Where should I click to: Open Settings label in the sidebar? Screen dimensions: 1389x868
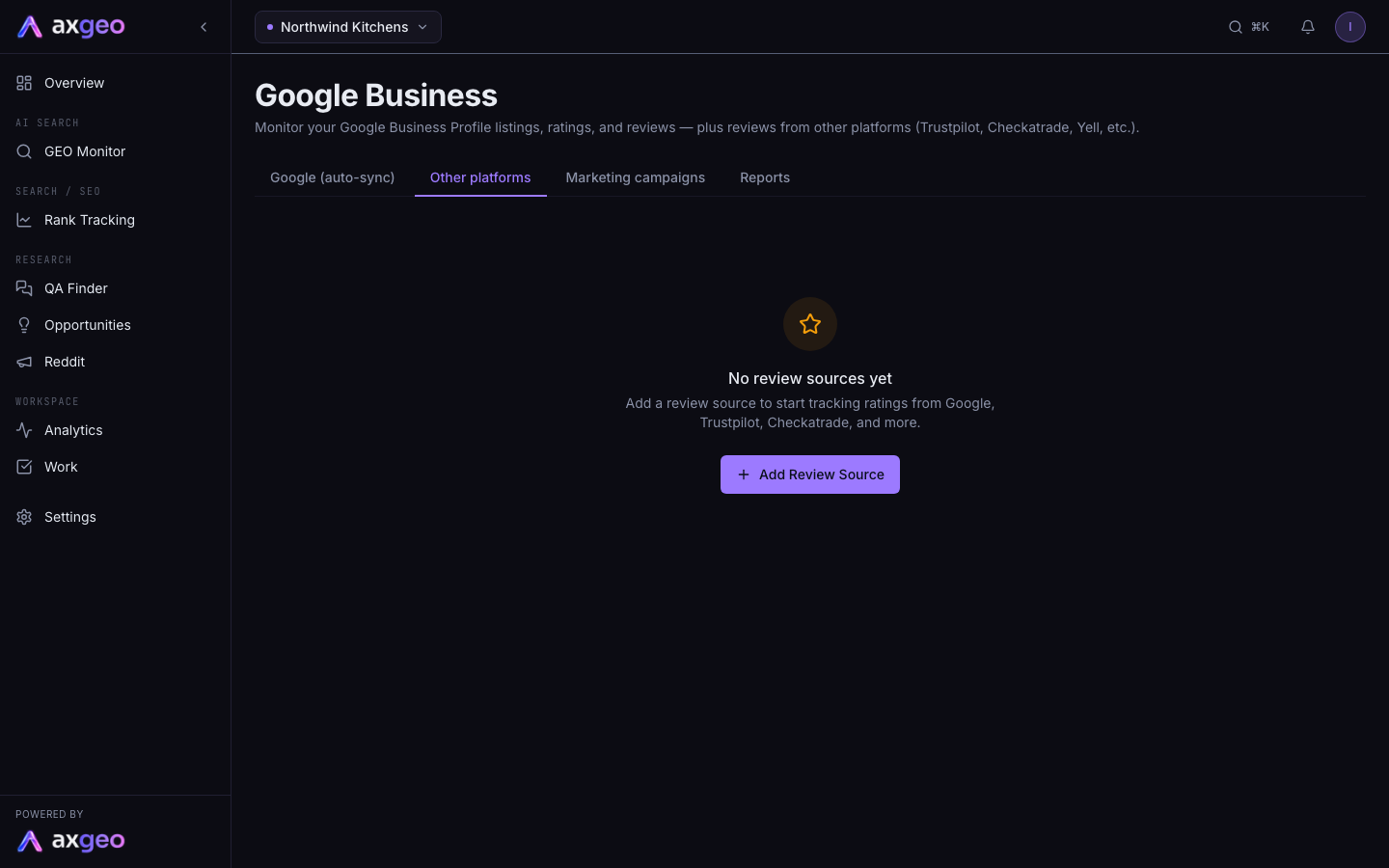coord(70,517)
